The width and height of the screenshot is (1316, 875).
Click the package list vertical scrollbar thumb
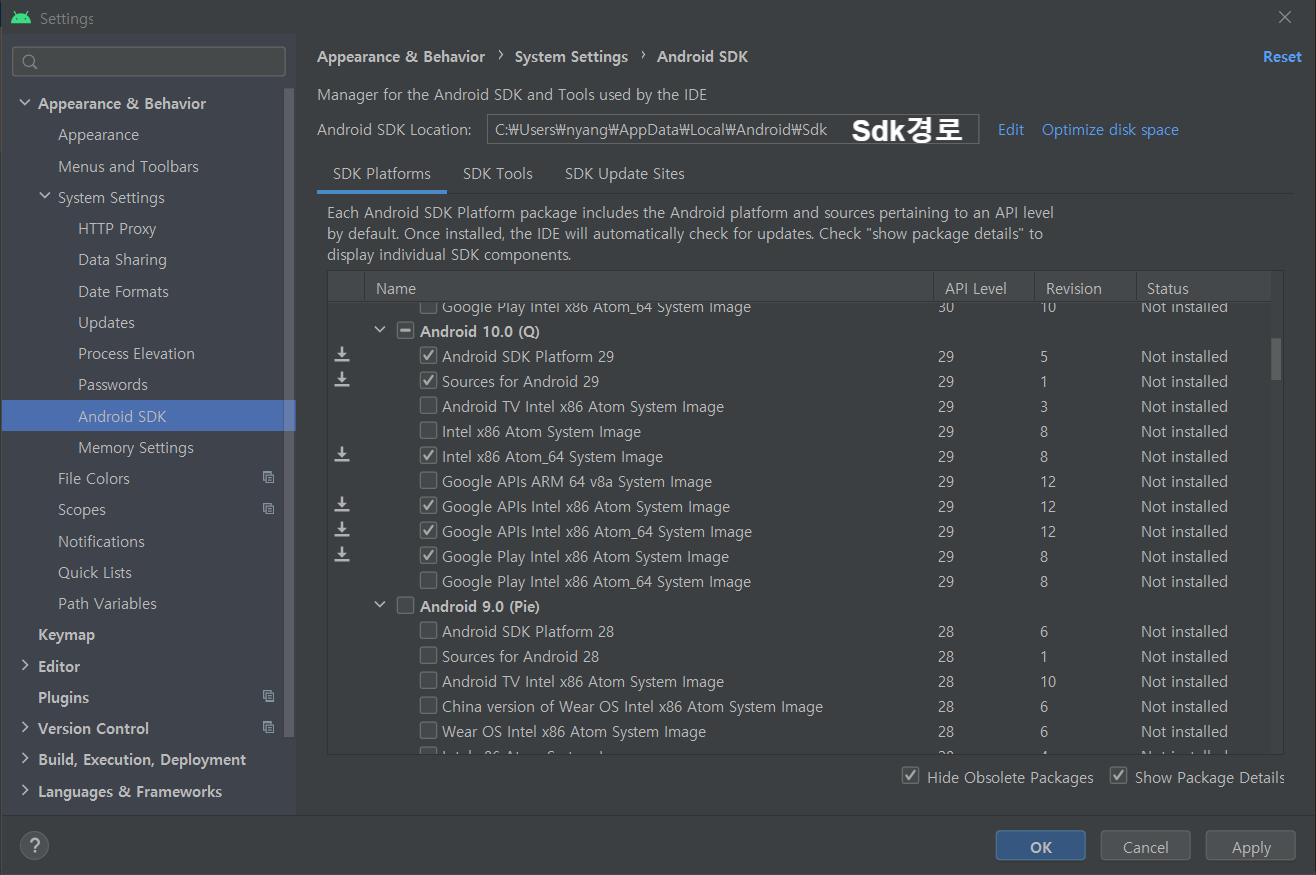click(x=1276, y=359)
